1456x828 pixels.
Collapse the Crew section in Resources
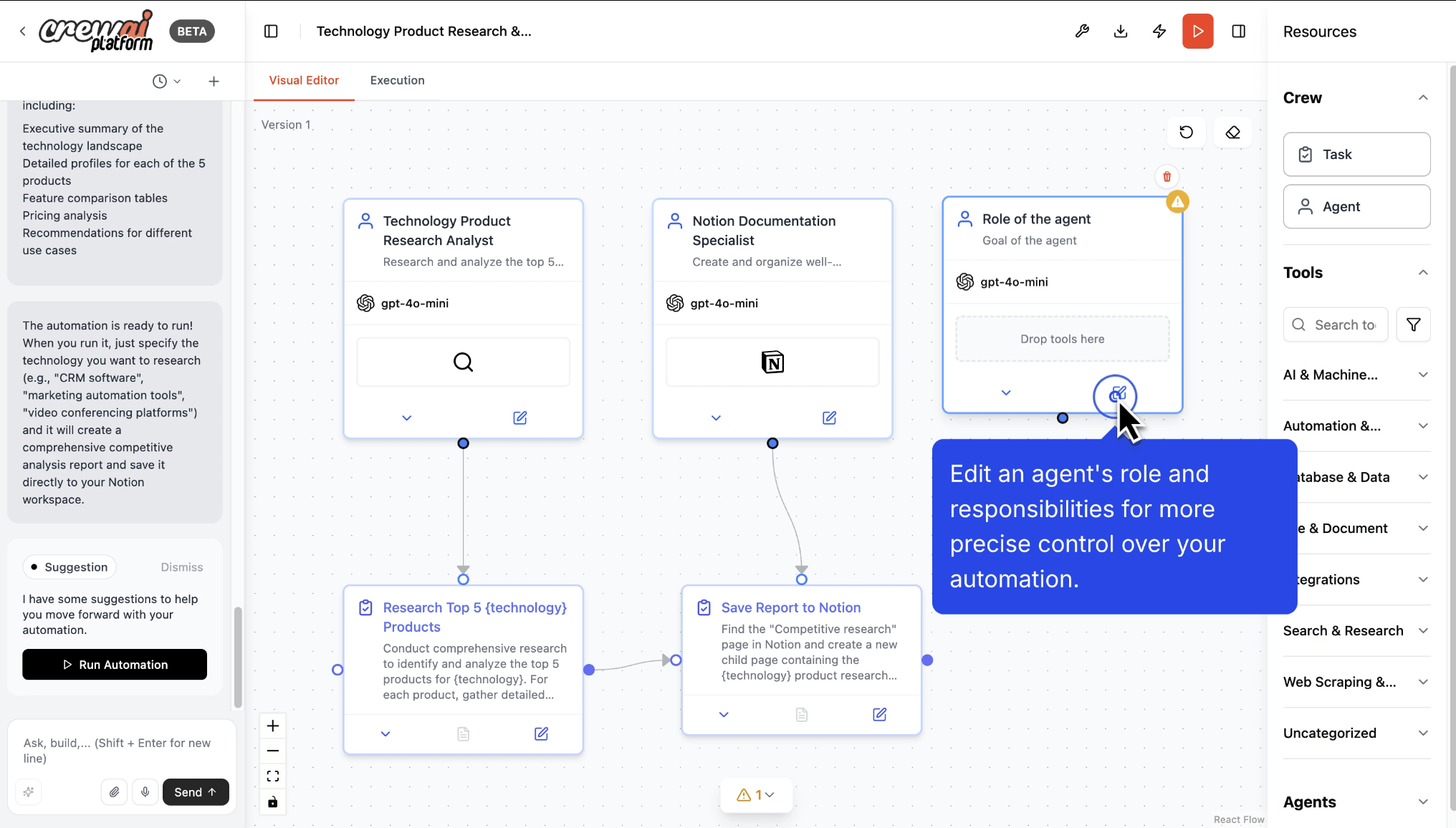1423,97
